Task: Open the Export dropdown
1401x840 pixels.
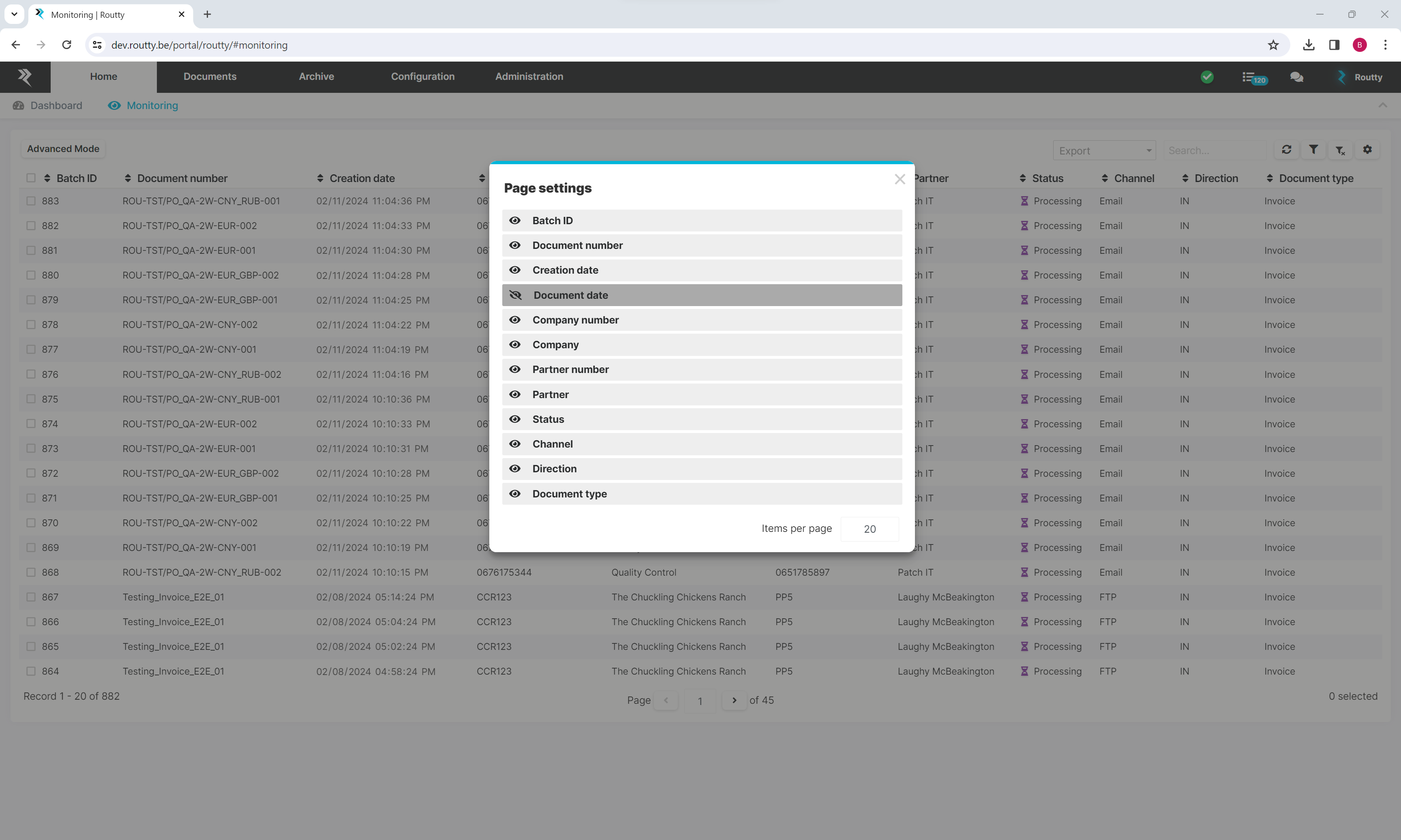Action: (x=1104, y=150)
